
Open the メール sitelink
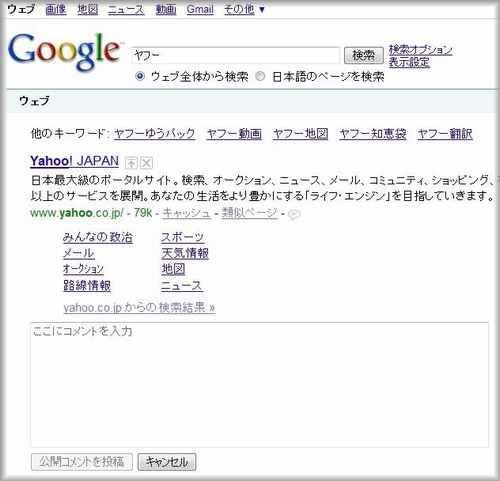79,253
